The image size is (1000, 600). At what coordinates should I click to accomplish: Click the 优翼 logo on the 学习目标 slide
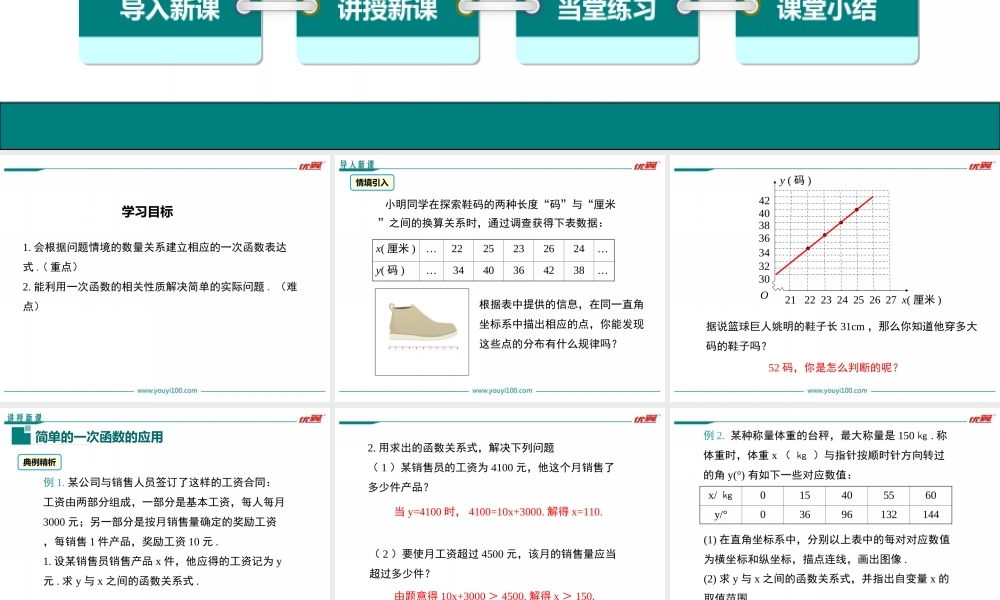pyautogui.click(x=310, y=166)
